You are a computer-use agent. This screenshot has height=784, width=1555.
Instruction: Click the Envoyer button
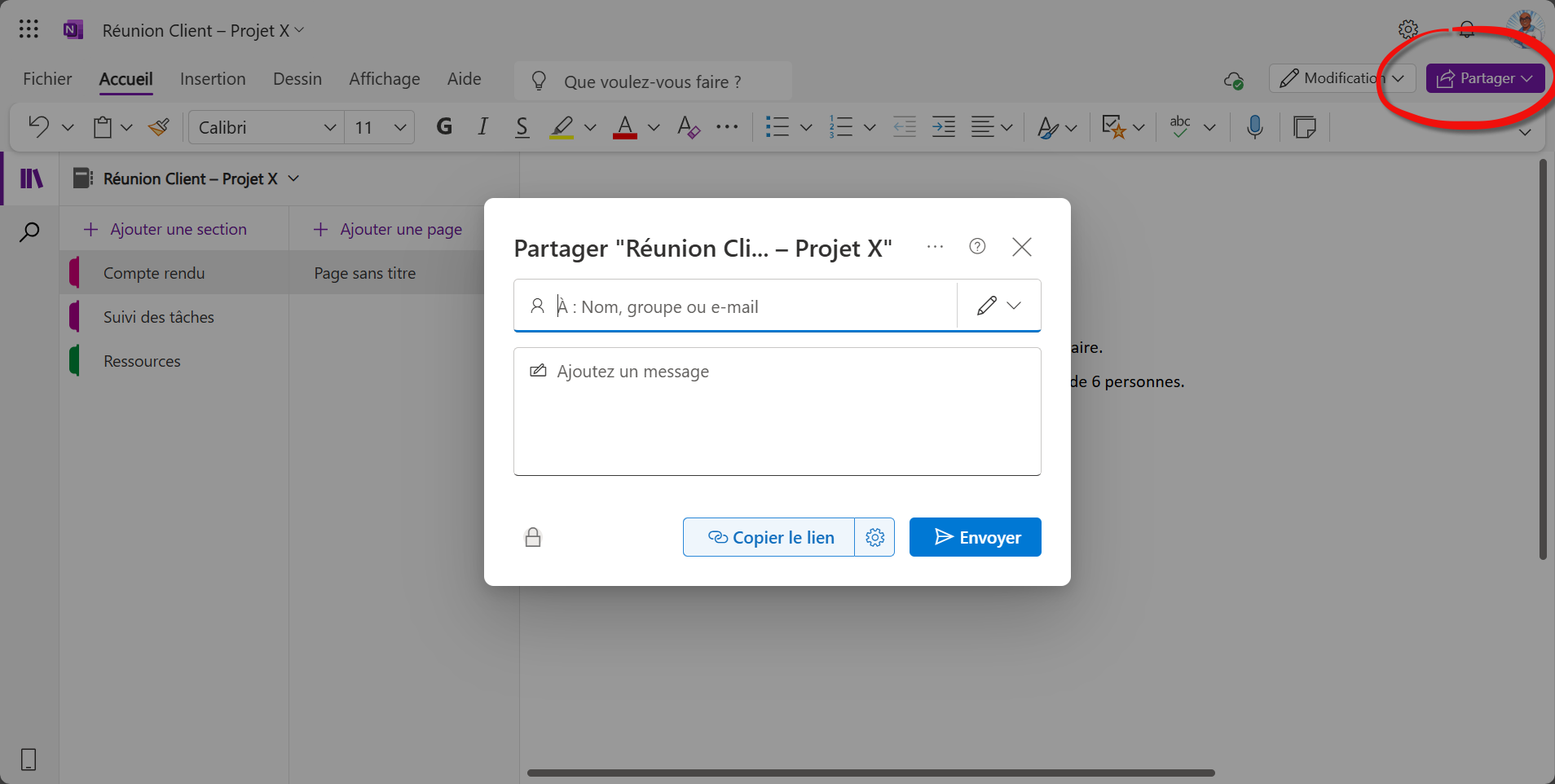(x=975, y=538)
